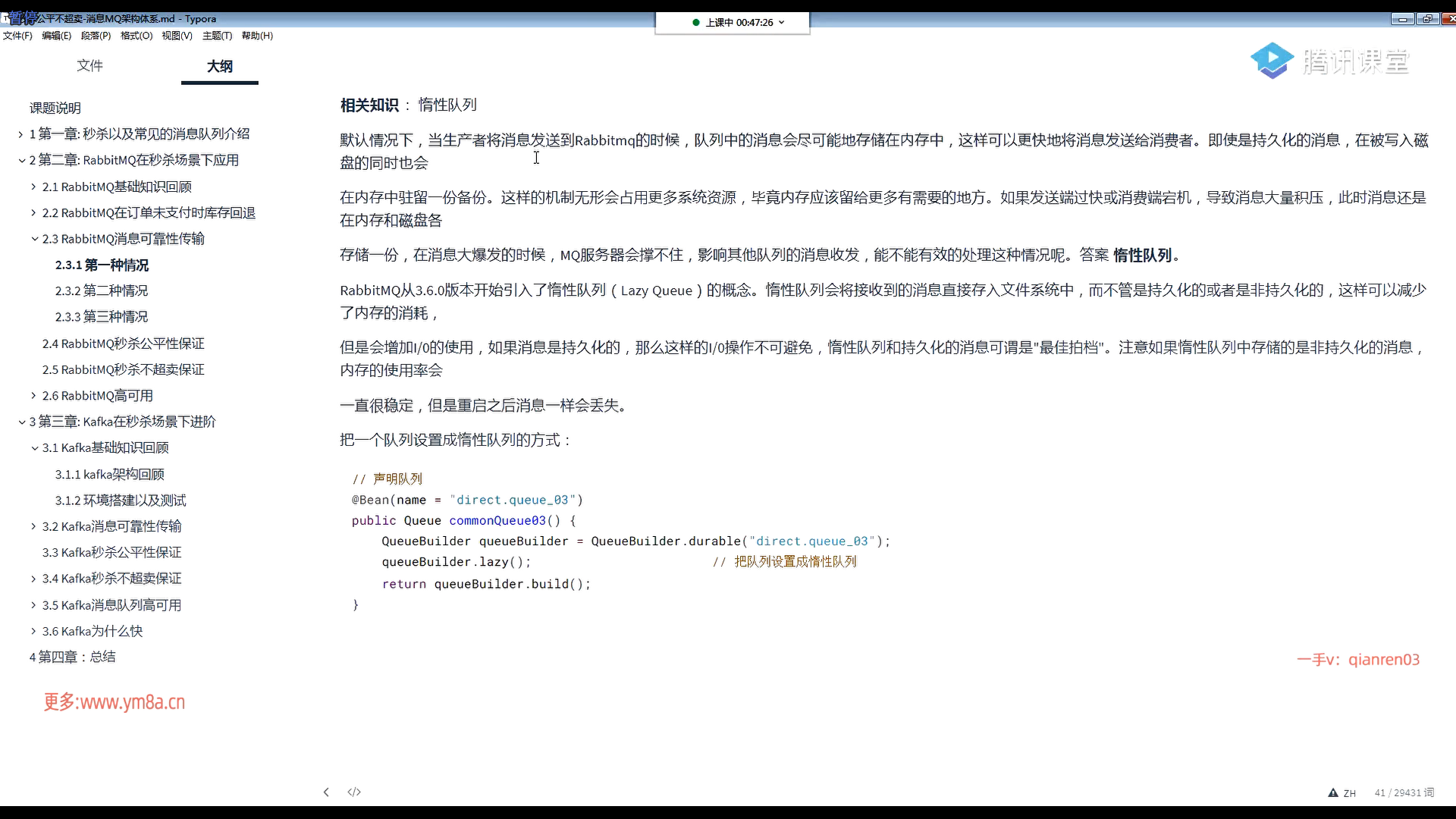Open the 主题(T) menu
The width and height of the screenshot is (1456, 819).
point(217,36)
